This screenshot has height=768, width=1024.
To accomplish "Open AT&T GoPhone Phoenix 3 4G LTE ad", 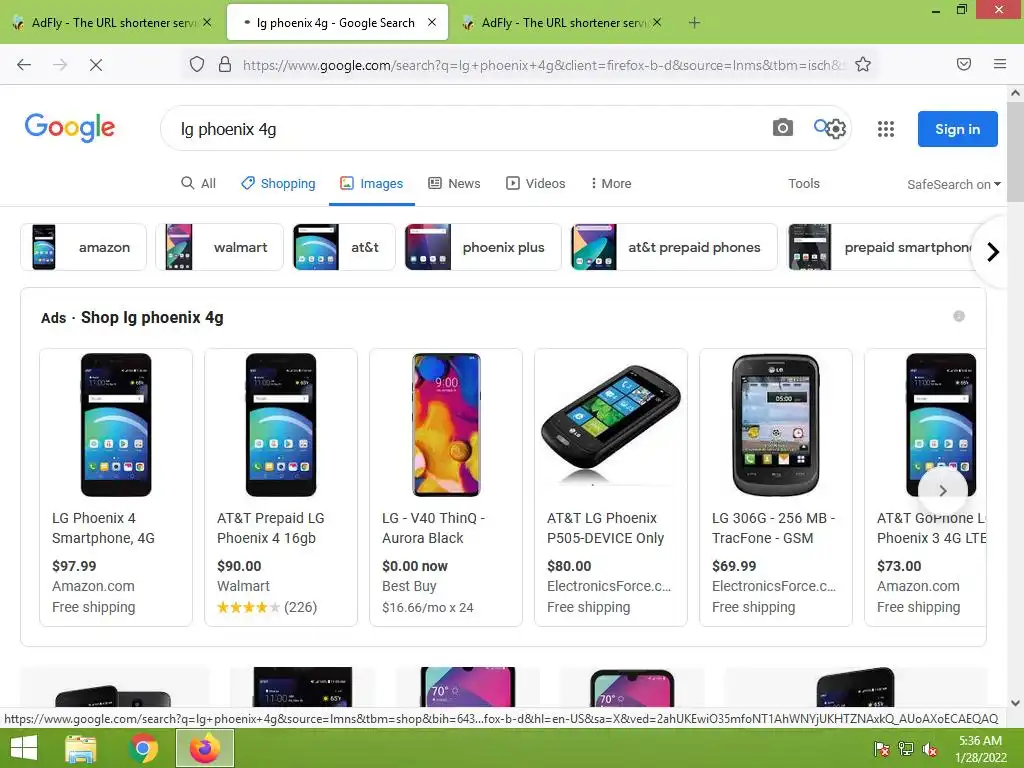I will click(925, 487).
